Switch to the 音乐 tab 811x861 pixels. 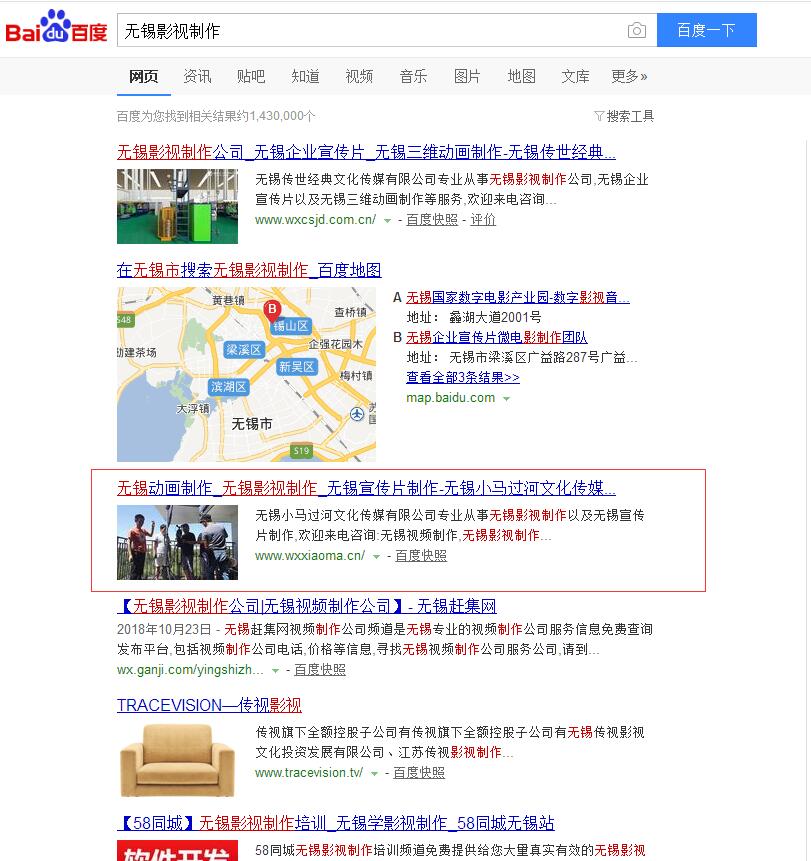413,76
